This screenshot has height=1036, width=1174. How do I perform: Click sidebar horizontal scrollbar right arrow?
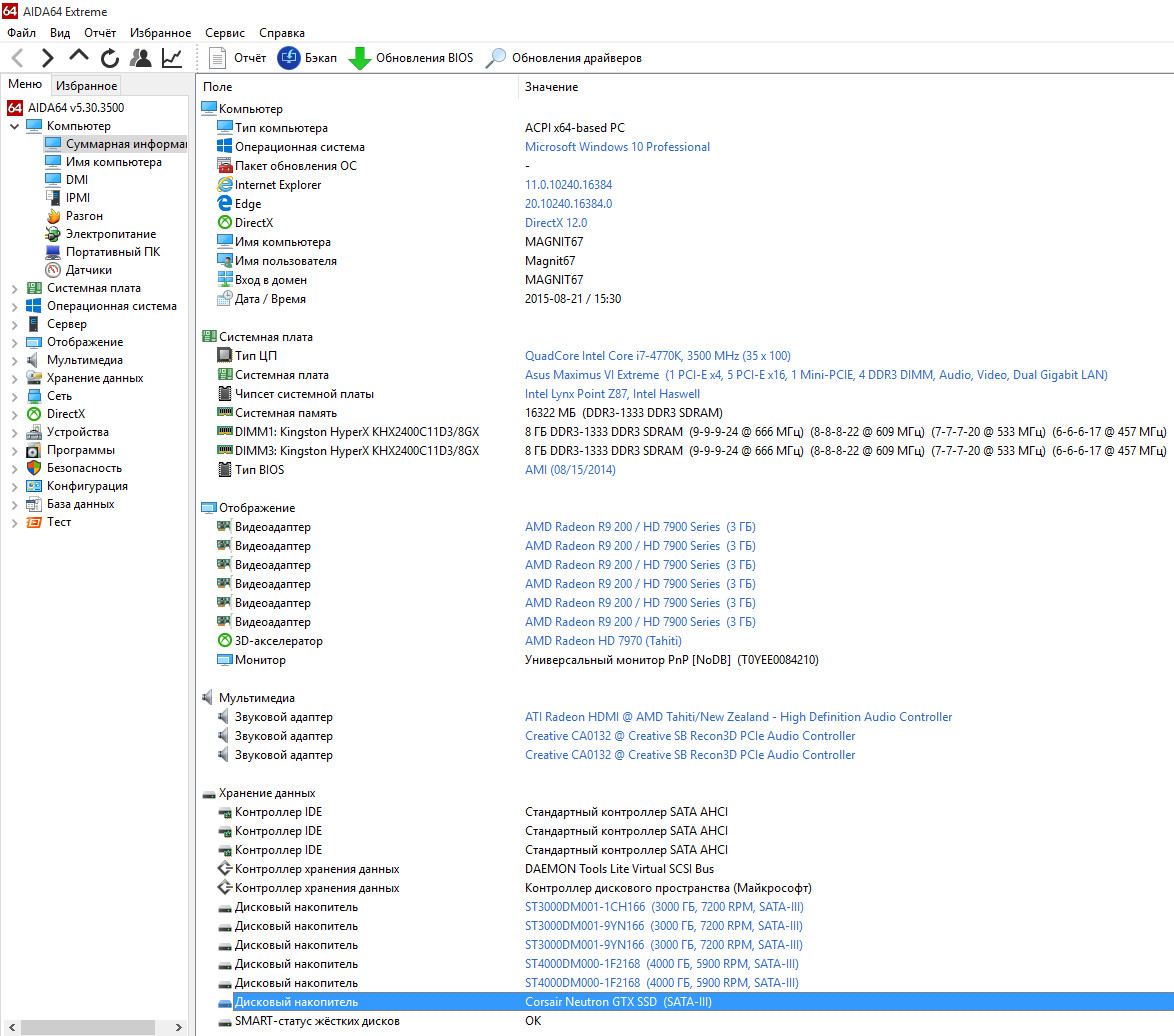pyautogui.click(x=178, y=1028)
